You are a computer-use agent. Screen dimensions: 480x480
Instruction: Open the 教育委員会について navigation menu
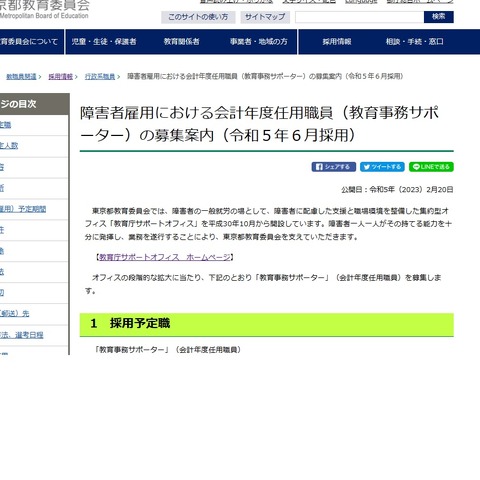29,42
